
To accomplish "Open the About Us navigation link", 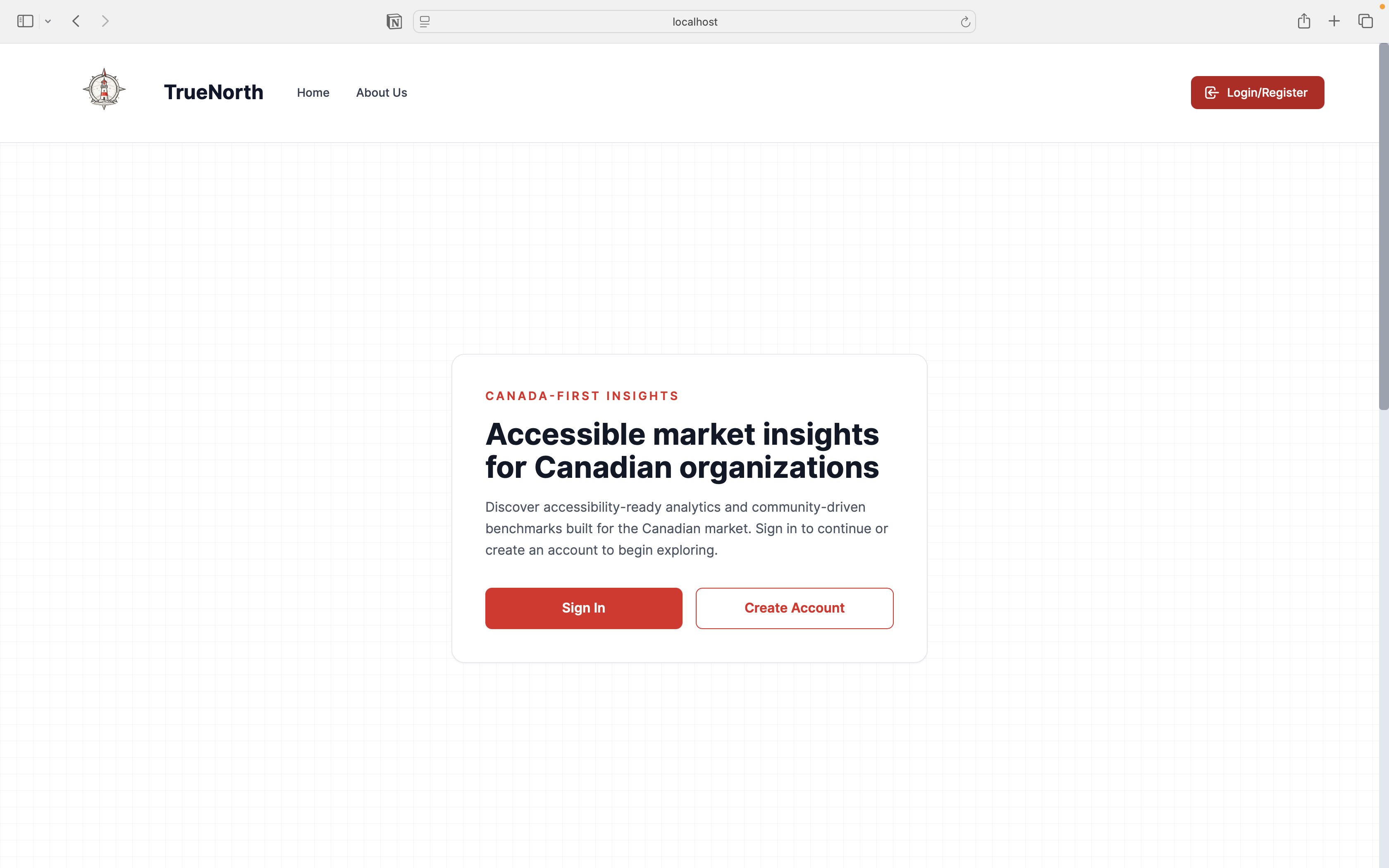I will 381,93.
